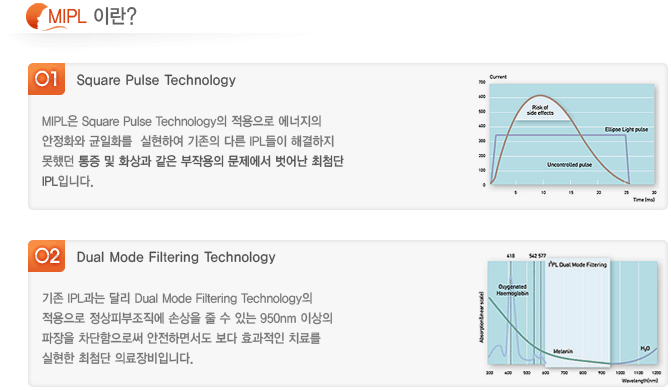Open the square pulse current graph
The image size is (671, 390).
point(567,138)
